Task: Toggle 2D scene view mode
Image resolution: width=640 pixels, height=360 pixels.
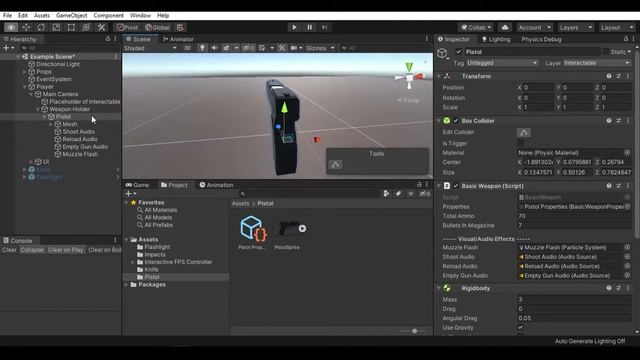Action: tap(187, 48)
